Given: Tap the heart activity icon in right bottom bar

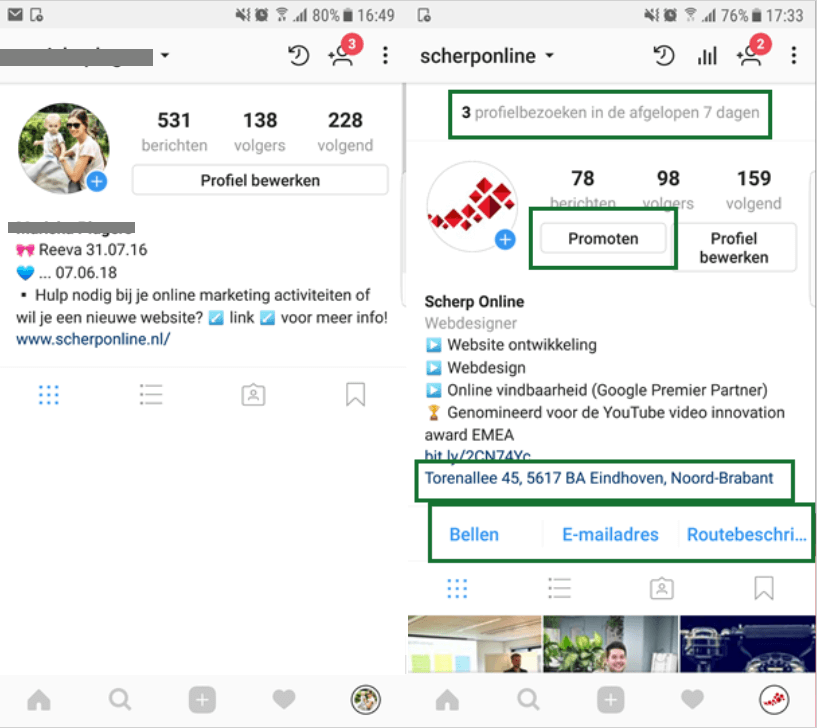Looking at the screenshot, I should (692, 699).
